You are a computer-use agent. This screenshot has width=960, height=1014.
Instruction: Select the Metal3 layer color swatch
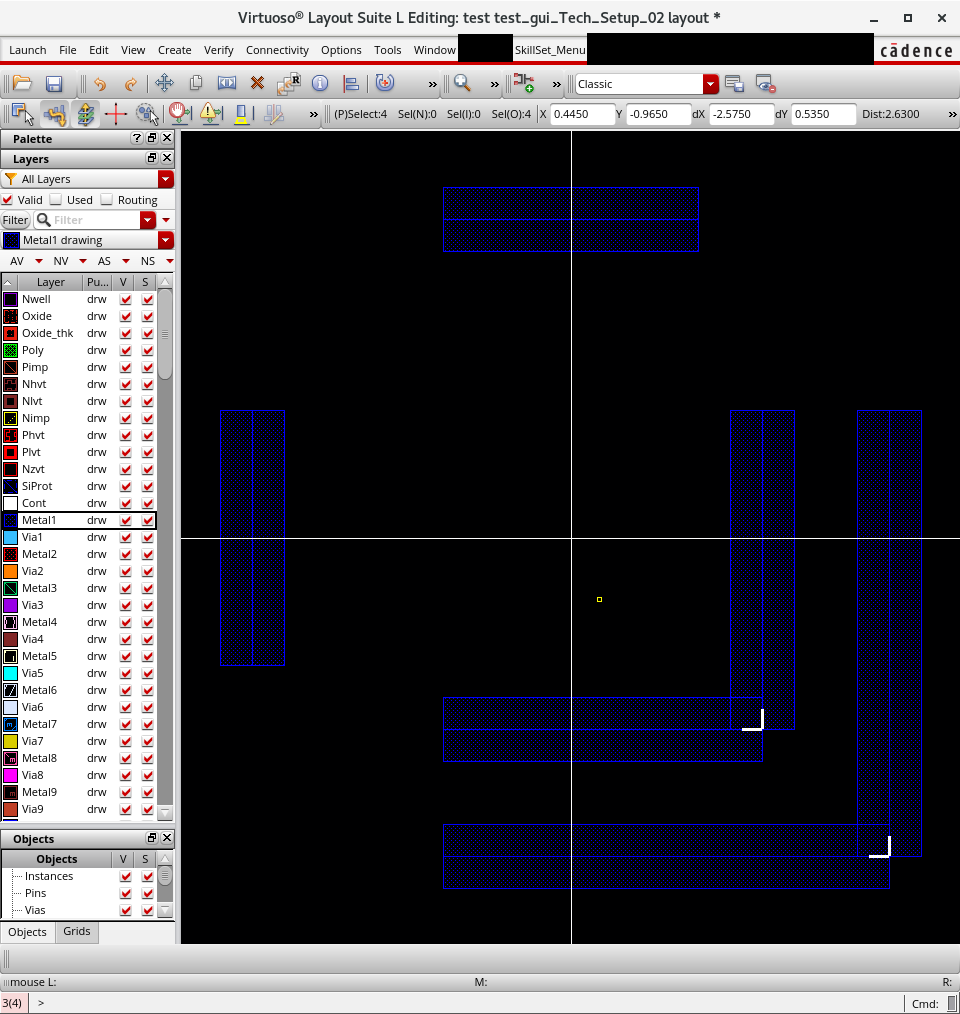(x=11, y=588)
